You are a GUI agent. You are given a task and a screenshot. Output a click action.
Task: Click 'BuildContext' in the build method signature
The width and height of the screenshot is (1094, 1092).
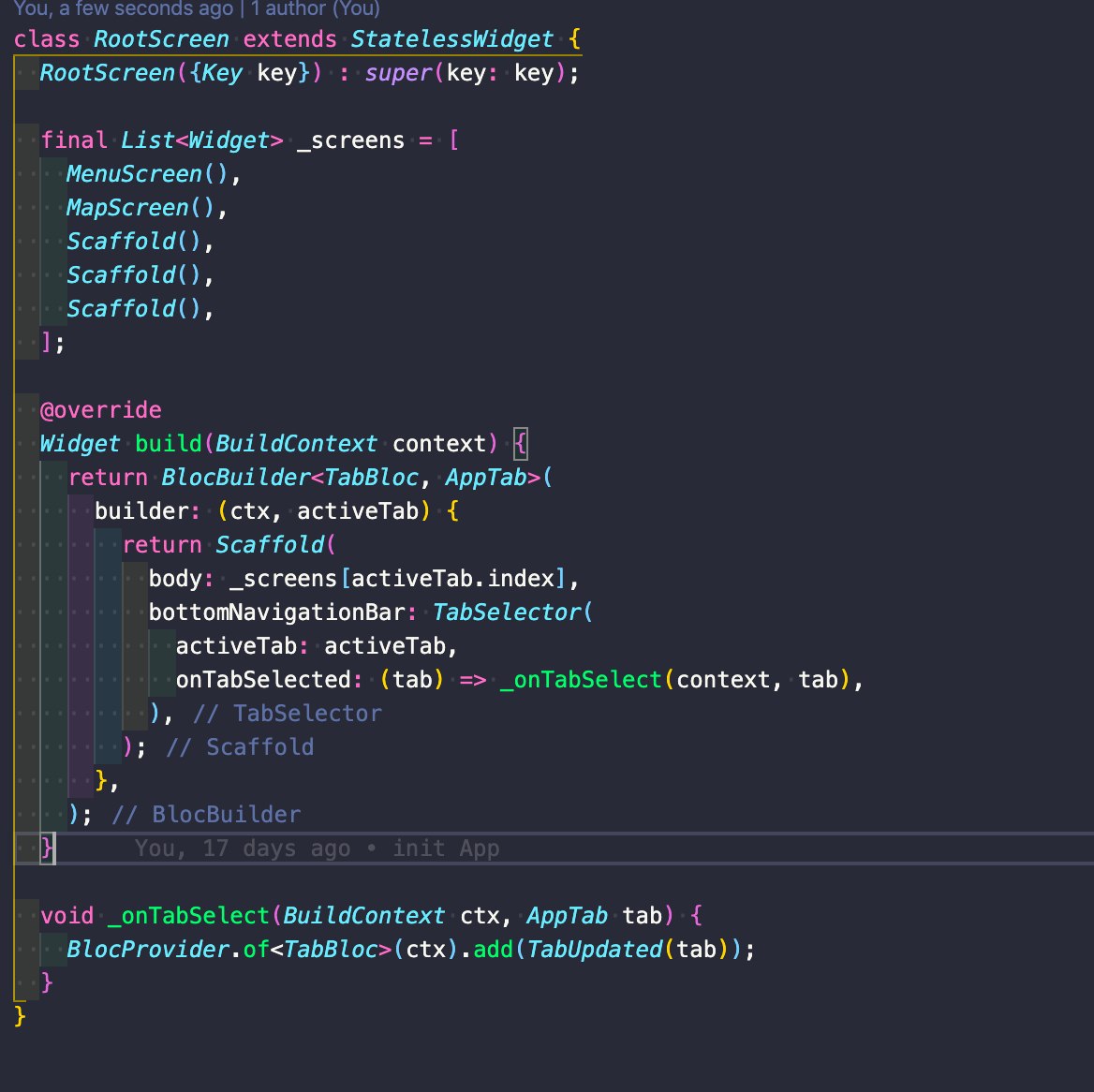297,443
